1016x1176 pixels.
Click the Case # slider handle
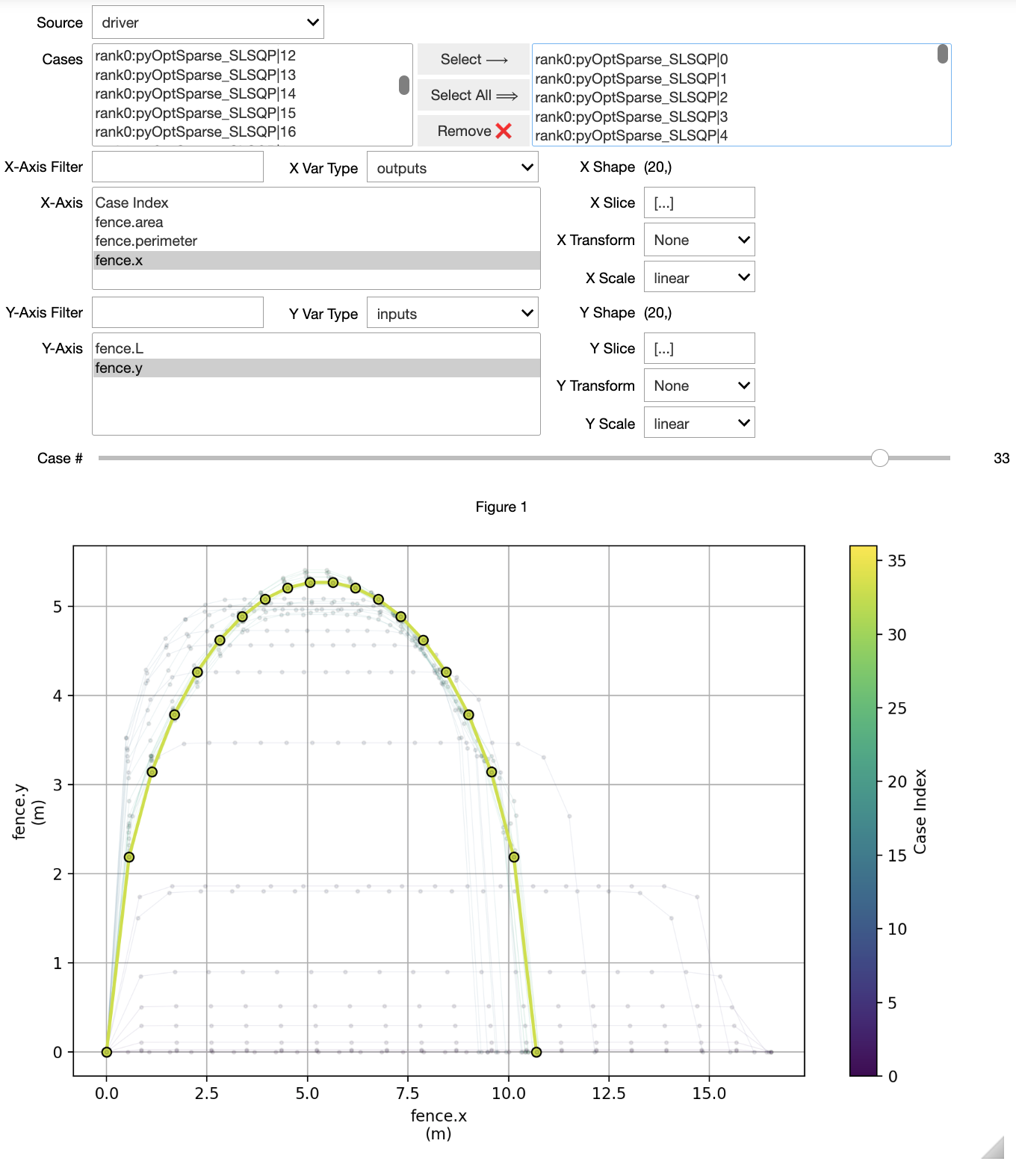[x=880, y=458]
